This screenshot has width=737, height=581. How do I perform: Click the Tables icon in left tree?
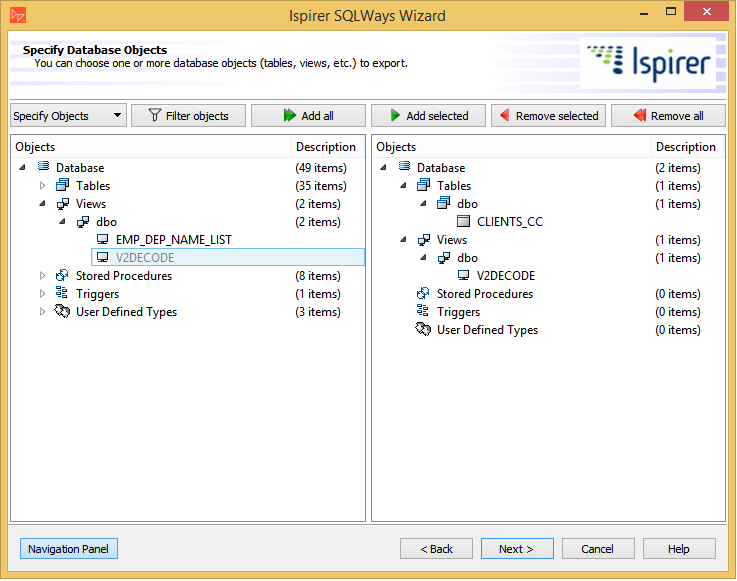point(63,185)
